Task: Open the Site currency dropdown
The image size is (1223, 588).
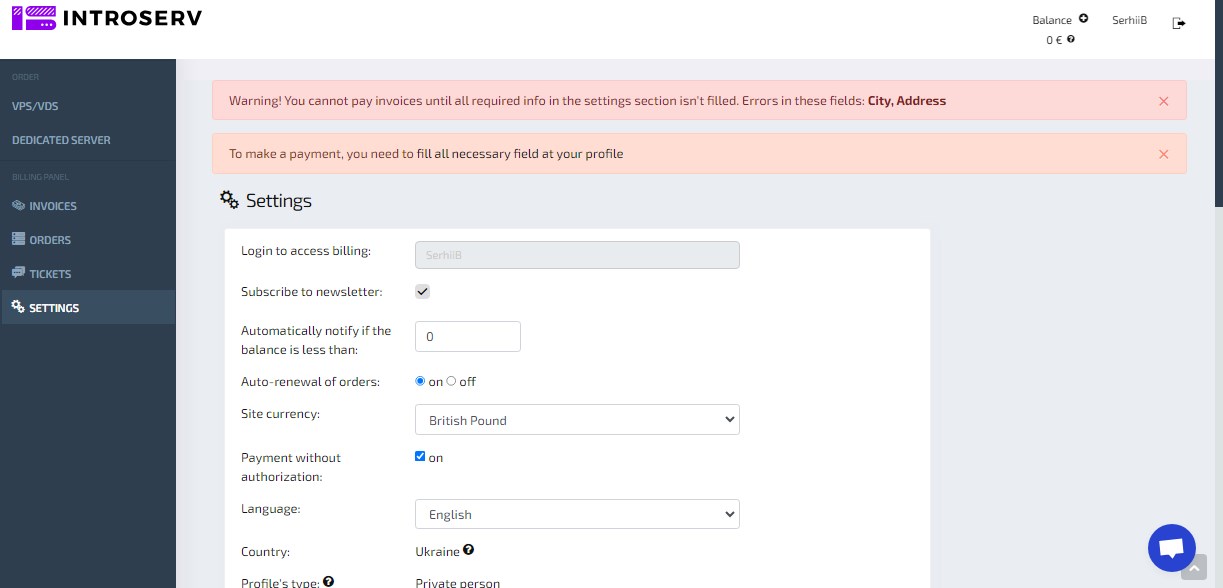Action: pyautogui.click(x=577, y=420)
